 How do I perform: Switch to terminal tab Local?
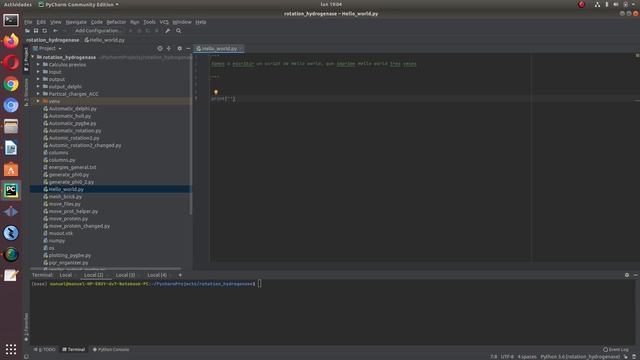[66, 275]
